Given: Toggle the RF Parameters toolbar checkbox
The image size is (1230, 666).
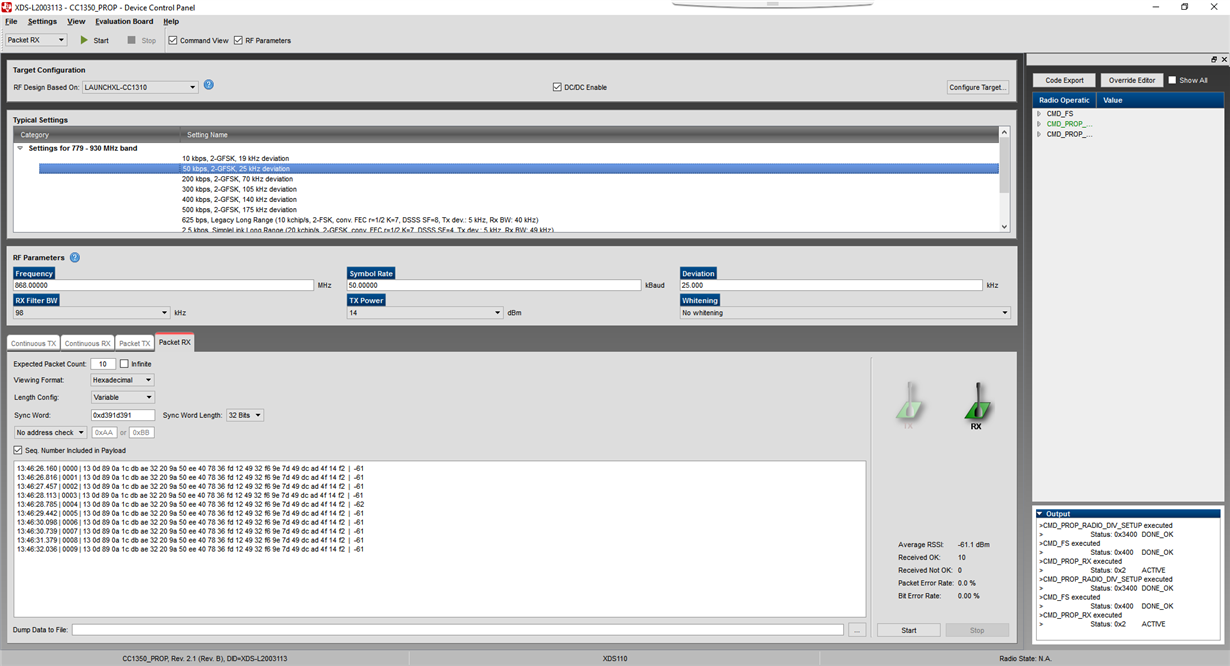Looking at the screenshot, I should 238,40.
